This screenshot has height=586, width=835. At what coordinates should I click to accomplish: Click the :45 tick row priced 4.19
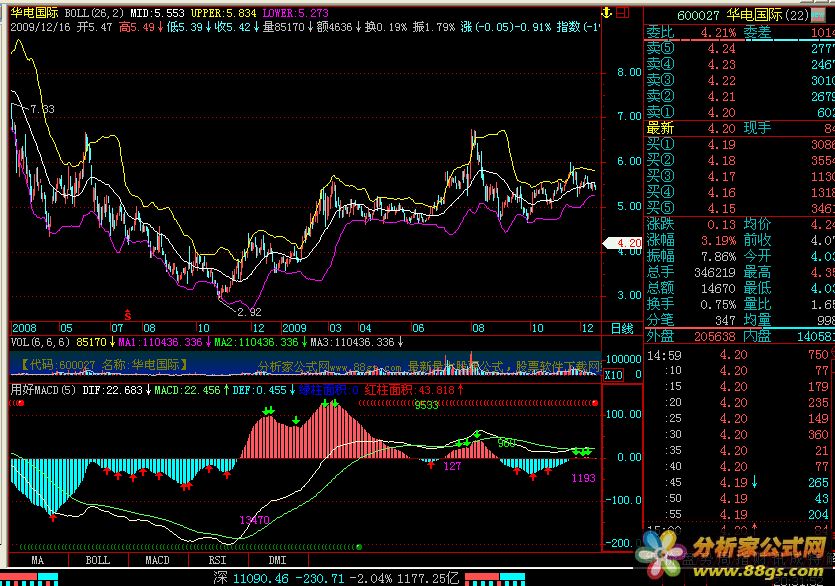click(x=740, y=482)
